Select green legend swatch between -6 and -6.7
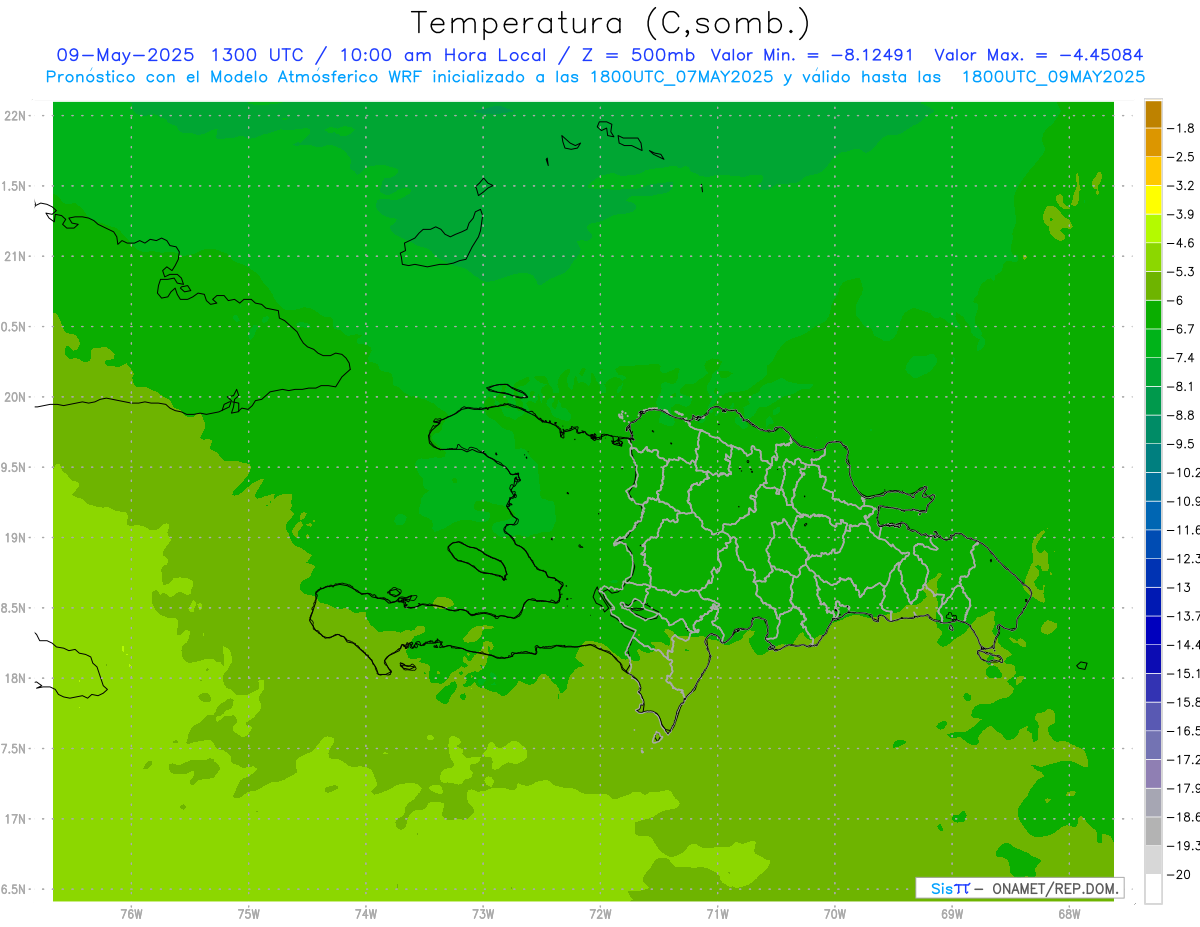Image resolution: width=1200 pixels, height=927 pixels. (x=1153, y=314)
